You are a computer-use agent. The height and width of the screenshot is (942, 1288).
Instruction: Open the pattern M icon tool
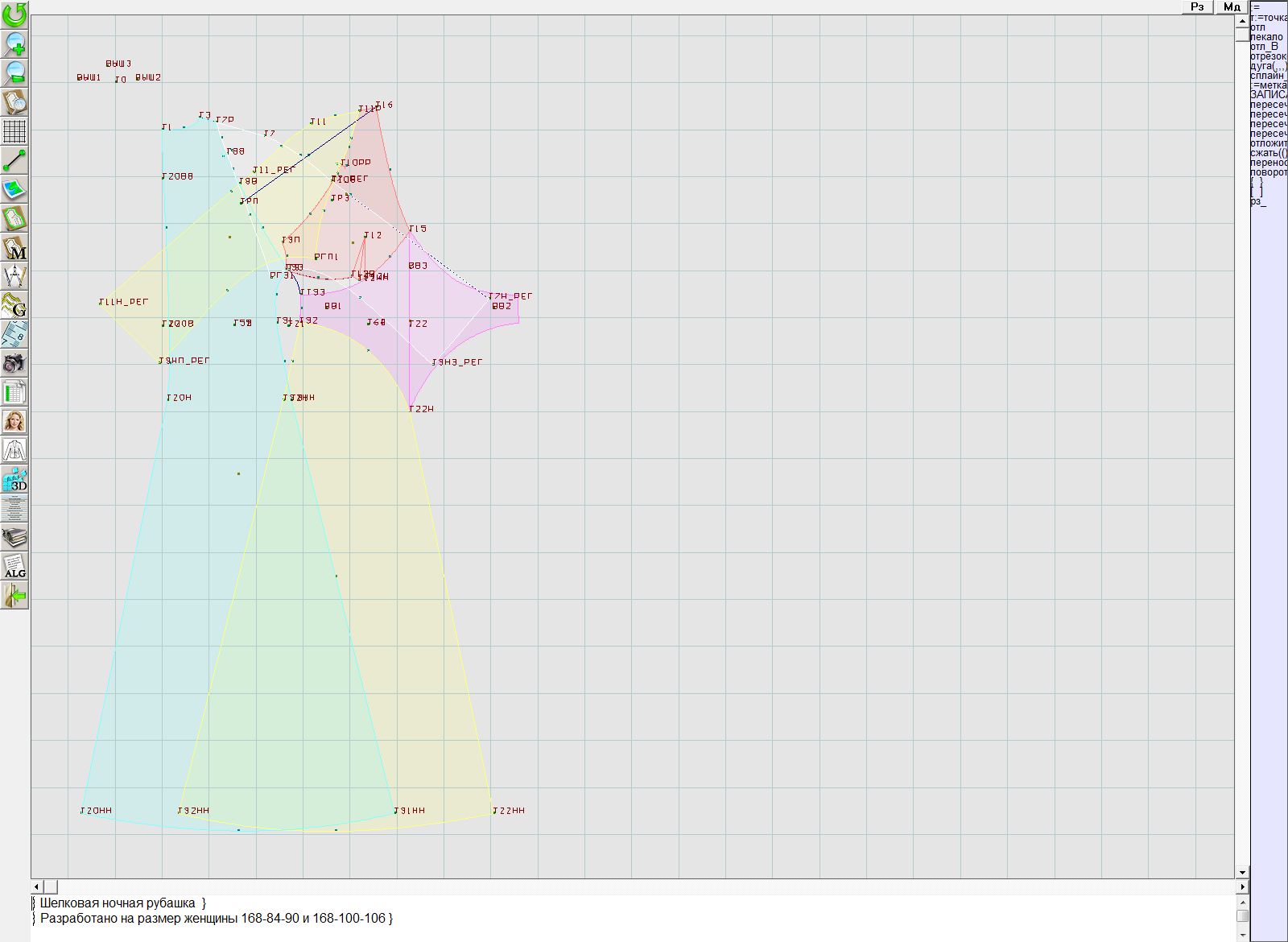pos(14,247)
